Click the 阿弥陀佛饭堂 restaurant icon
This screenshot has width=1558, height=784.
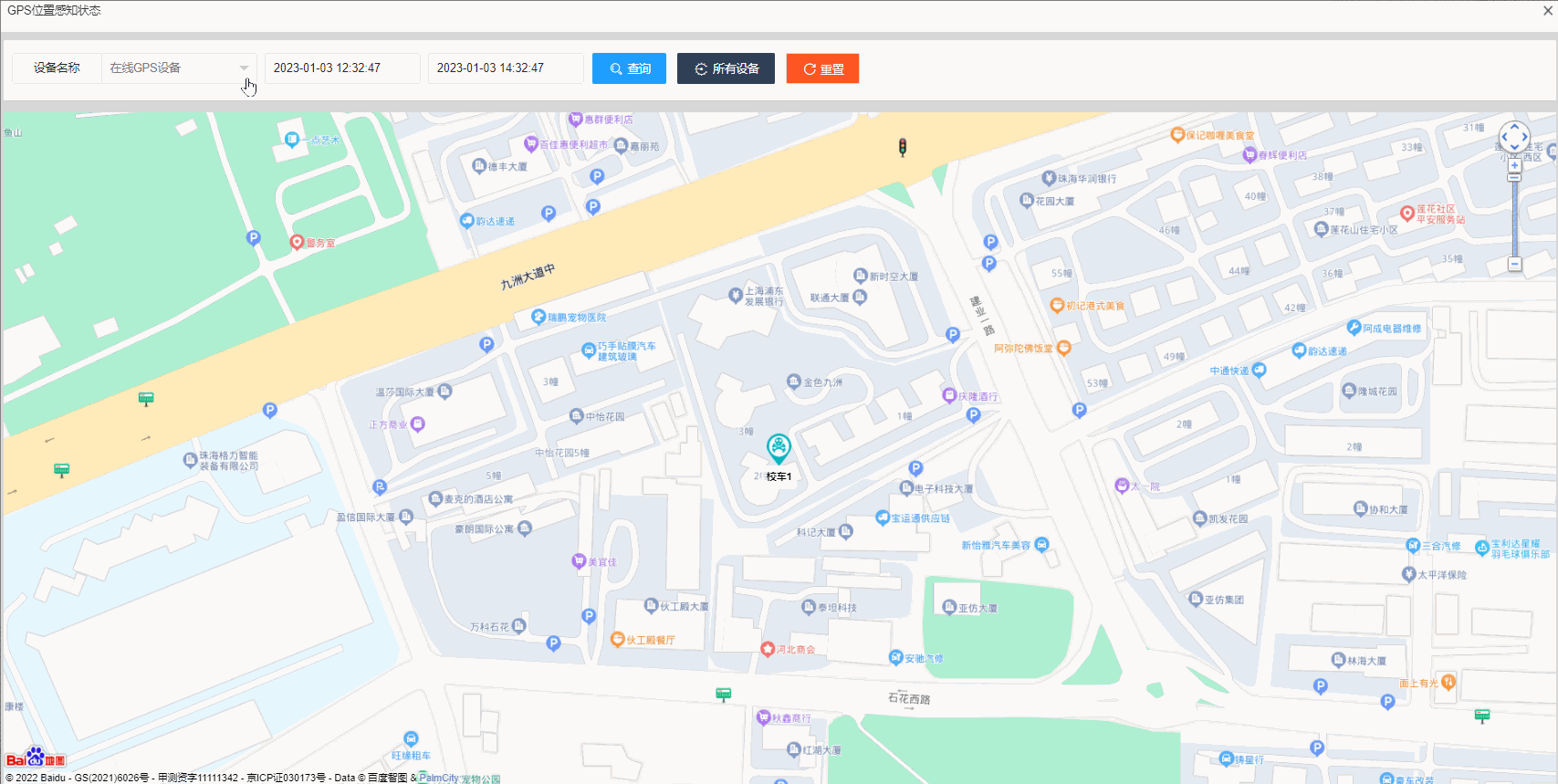pyautogui.click(x=1064, y=348)
